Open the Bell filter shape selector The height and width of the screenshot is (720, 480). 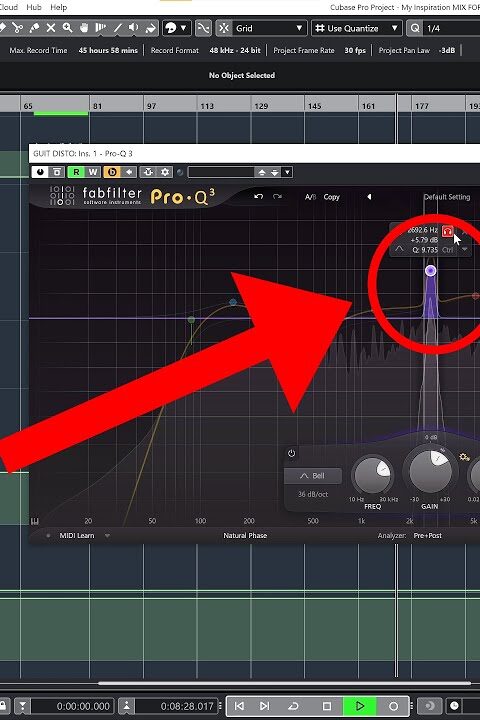click(x=313, y=476)
